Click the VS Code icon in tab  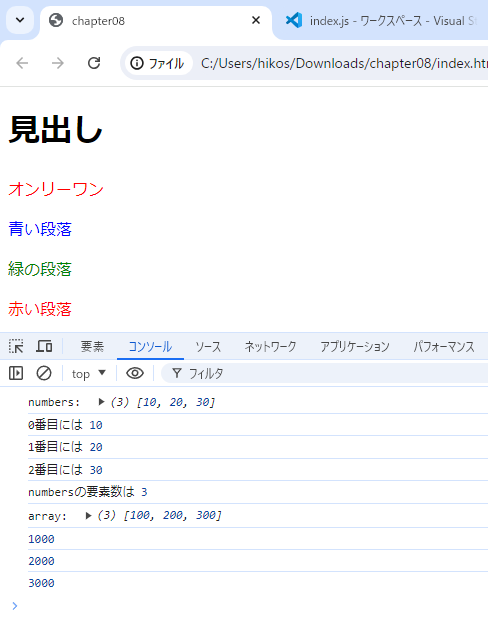[294, 20]
